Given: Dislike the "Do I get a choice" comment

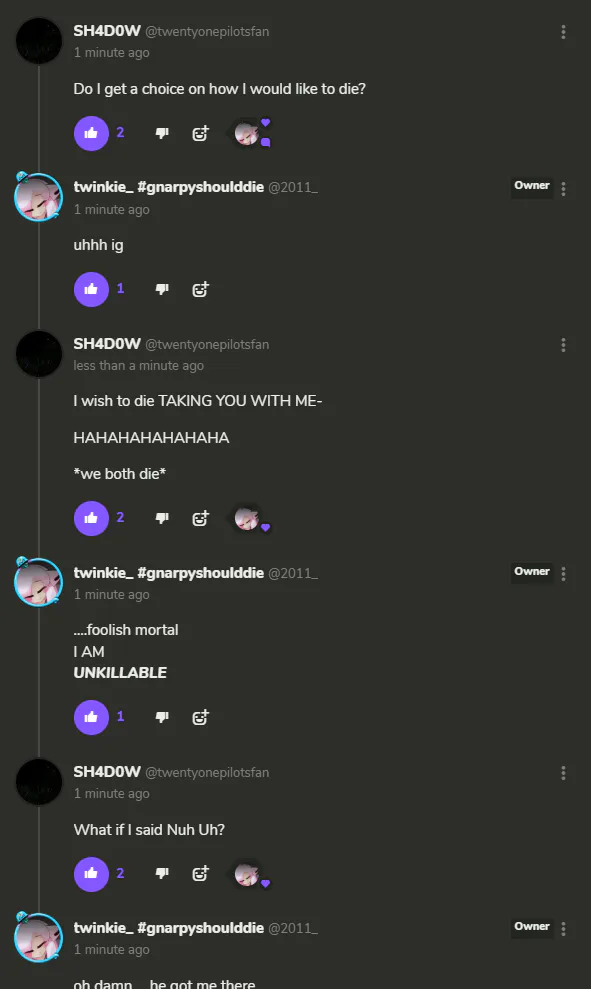Looking at the screenshot, I should (x=162, y=133).
